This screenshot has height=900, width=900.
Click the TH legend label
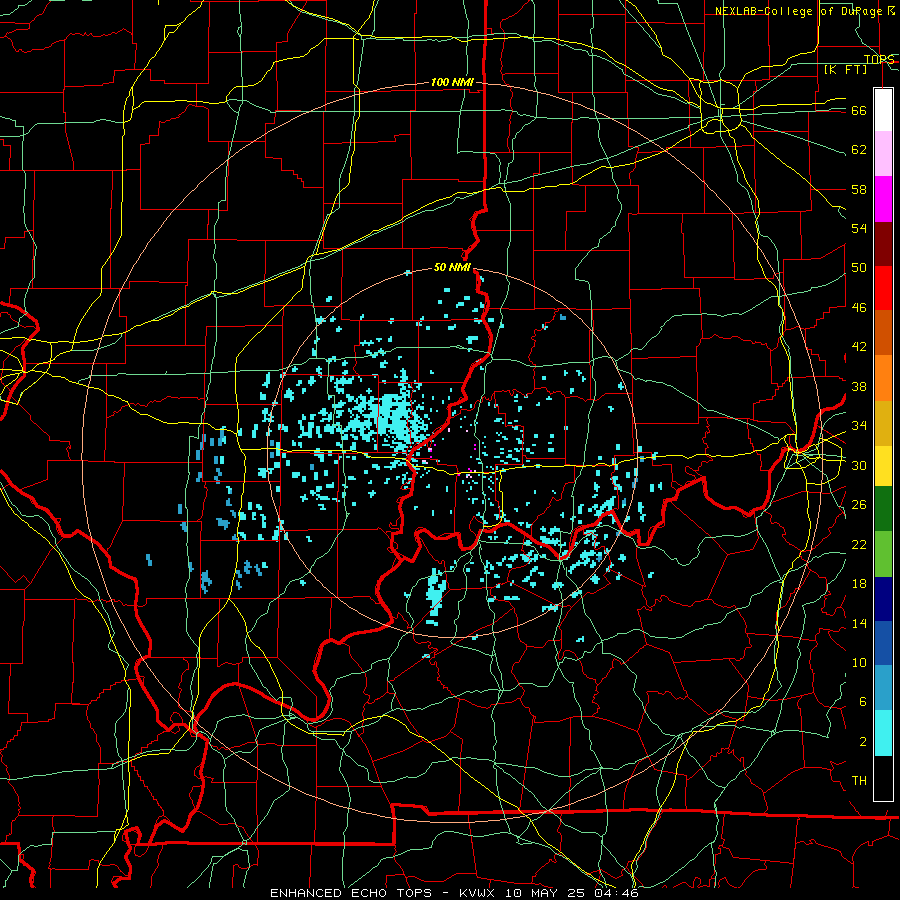click(859, 781)
